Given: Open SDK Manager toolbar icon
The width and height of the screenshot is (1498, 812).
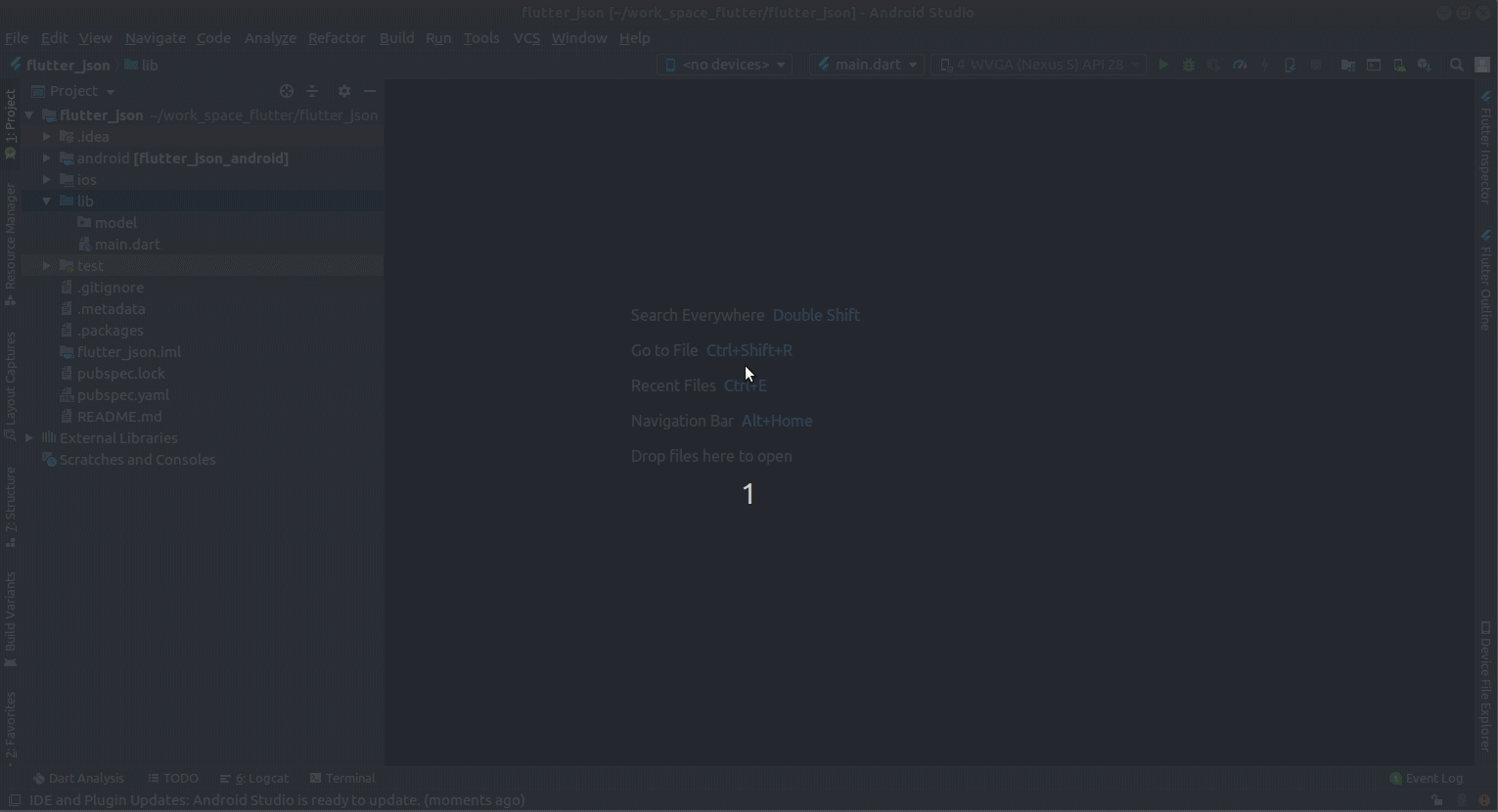Looking at the screenshot, I should click(x=1425, y=65).
